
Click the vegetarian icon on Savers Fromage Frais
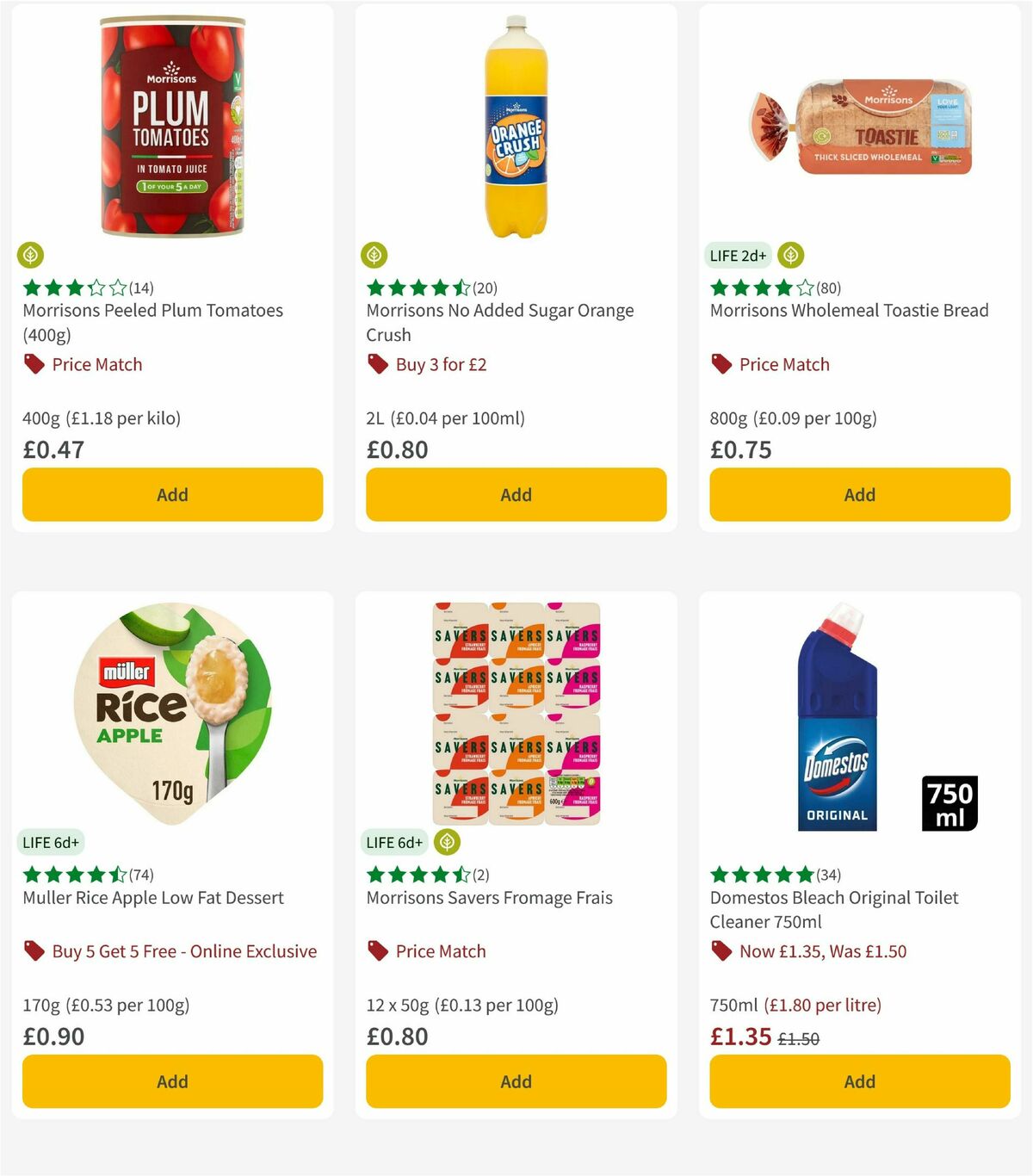(x=445, y=843)
